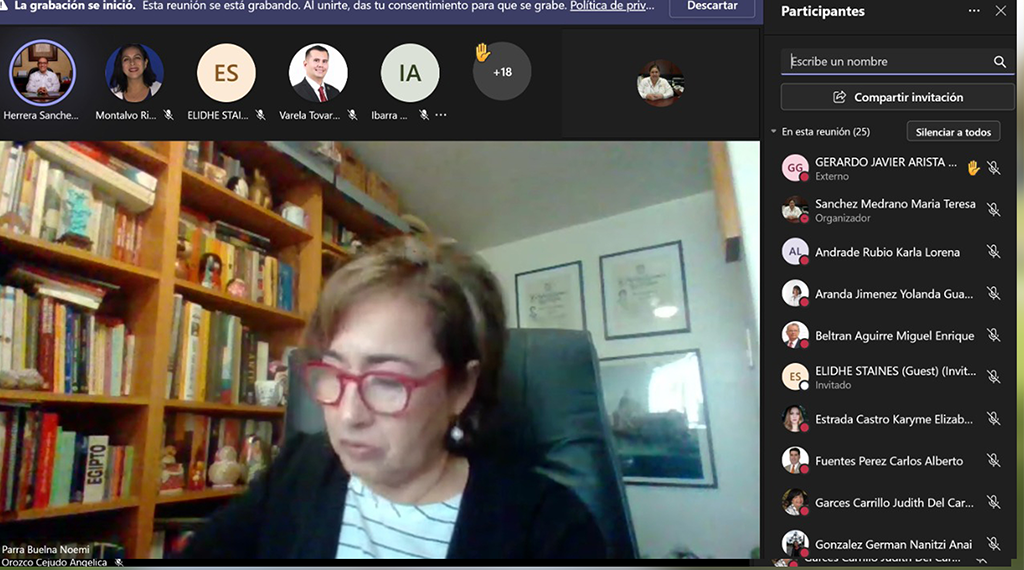Click Montalvo Ri... participant photo

pos(135,72)
